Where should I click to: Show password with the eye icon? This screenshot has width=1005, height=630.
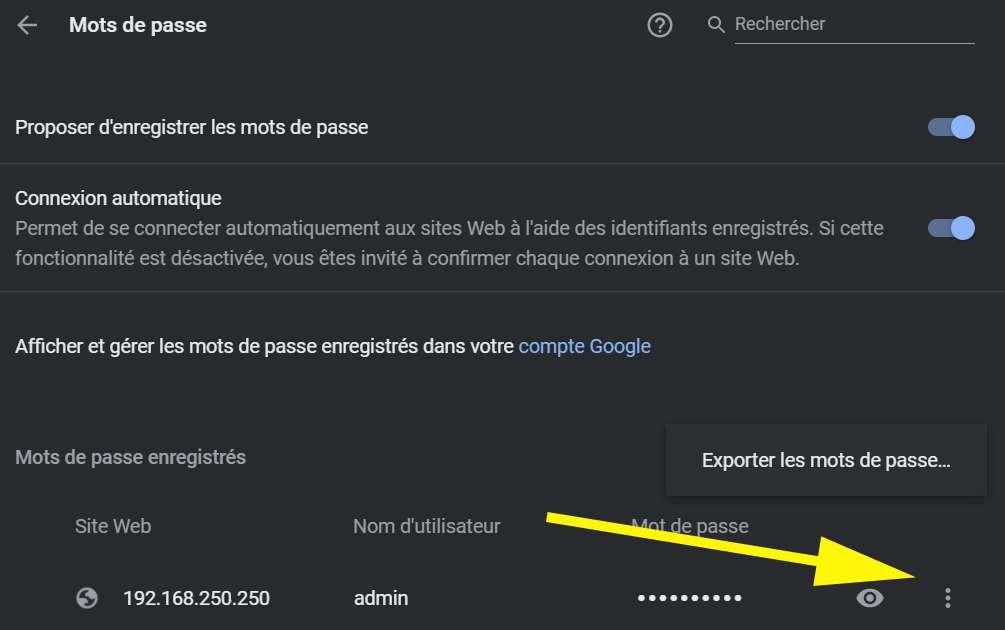point(870,598)
